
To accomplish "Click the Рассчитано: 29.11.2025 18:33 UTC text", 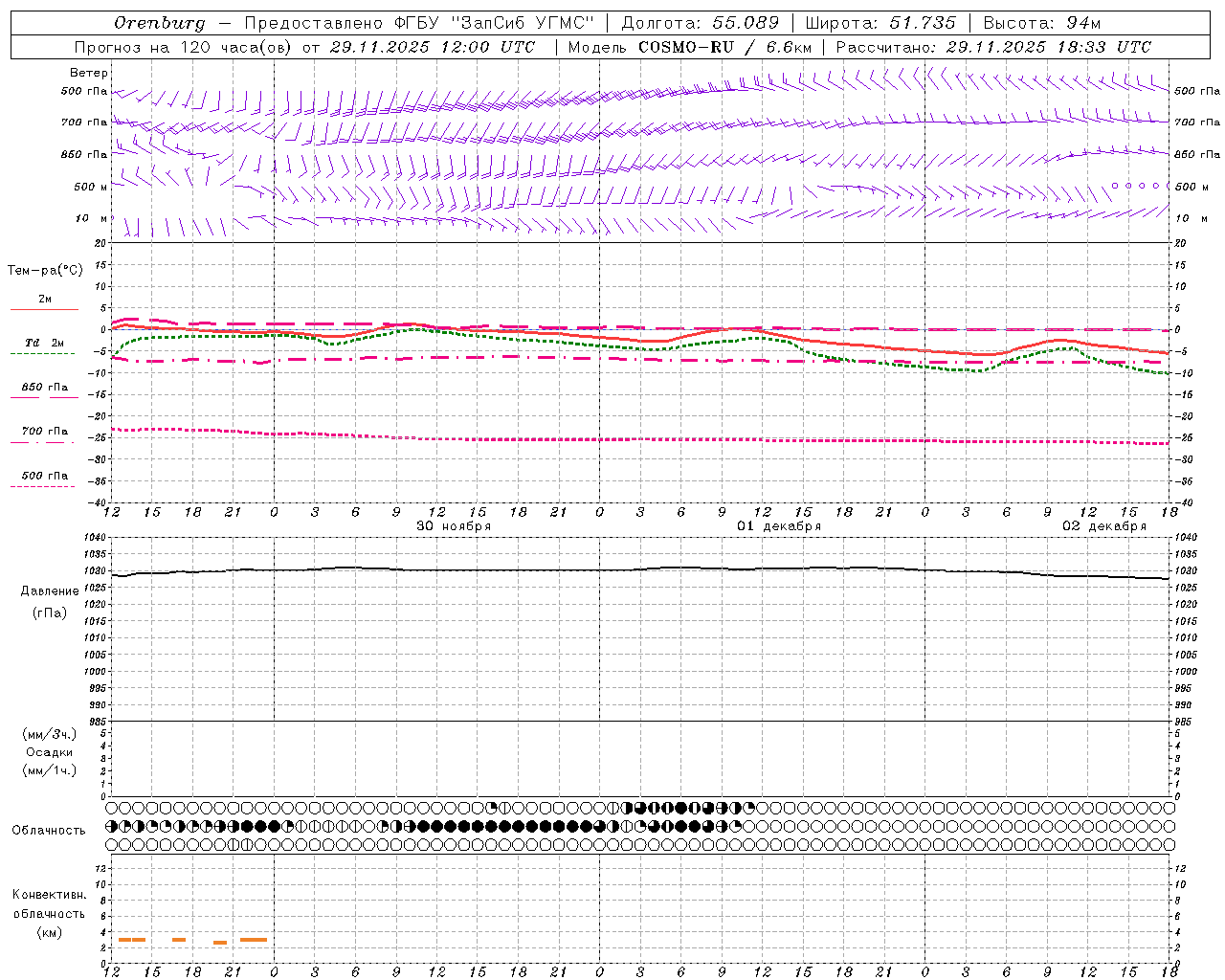I will 993,47.
